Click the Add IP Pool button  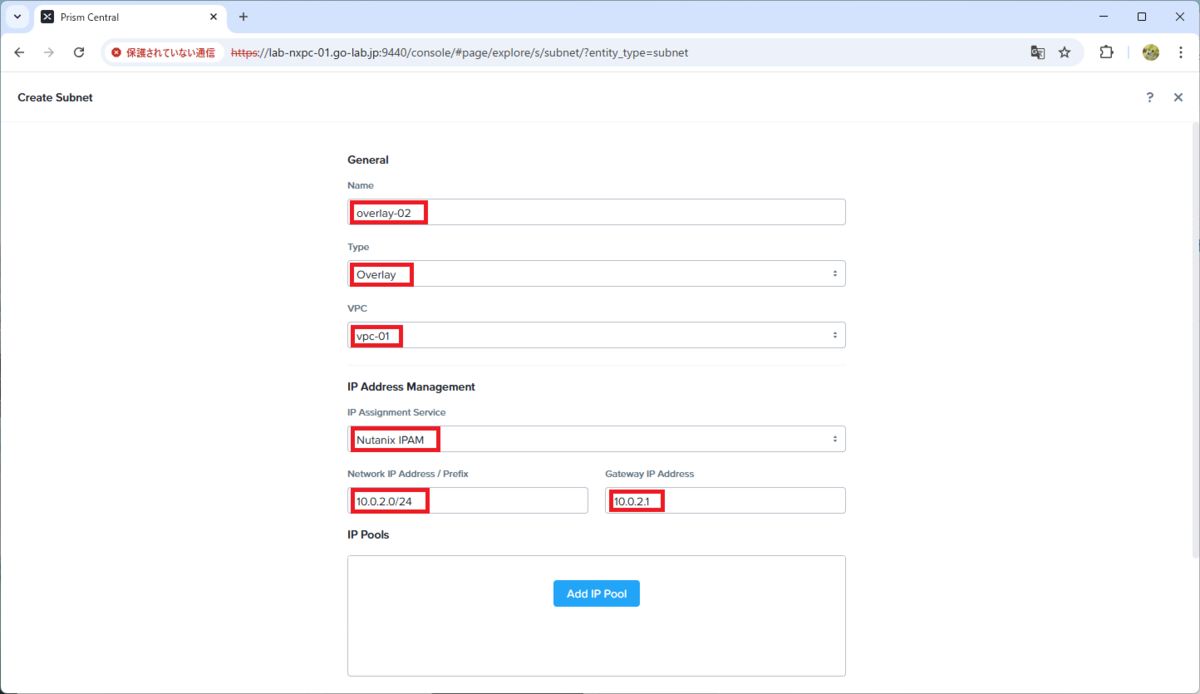coord(596,593)
